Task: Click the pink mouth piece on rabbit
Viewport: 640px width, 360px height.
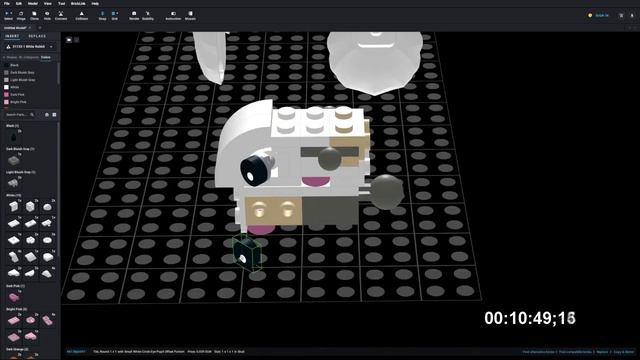Action: (x=316, y=182)
